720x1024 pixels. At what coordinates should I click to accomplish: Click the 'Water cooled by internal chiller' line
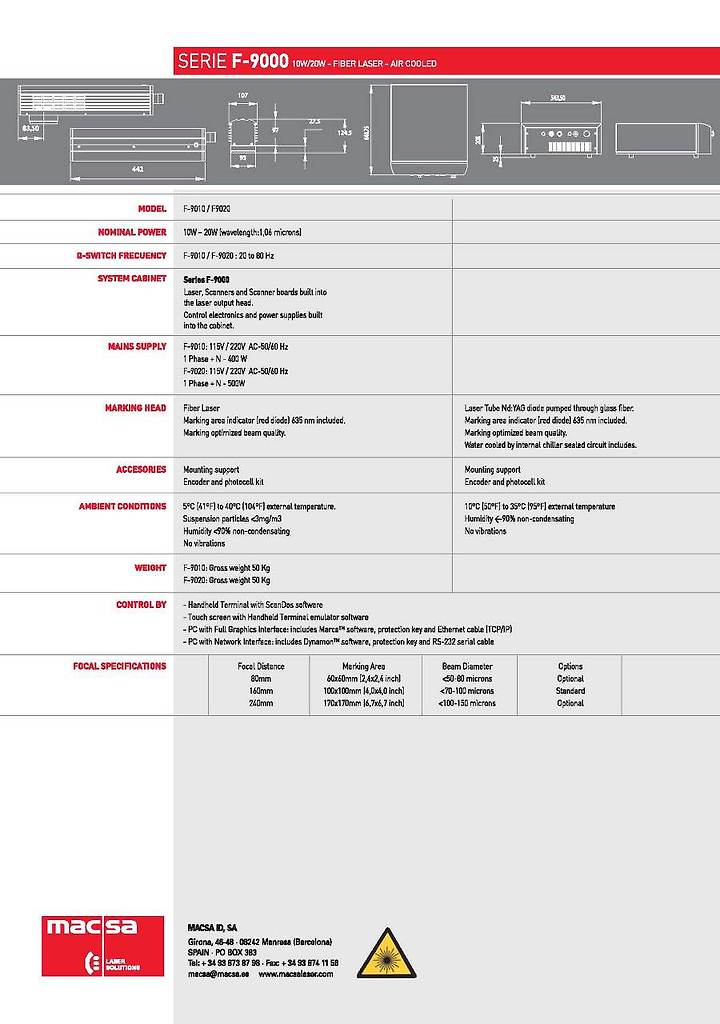550,445
